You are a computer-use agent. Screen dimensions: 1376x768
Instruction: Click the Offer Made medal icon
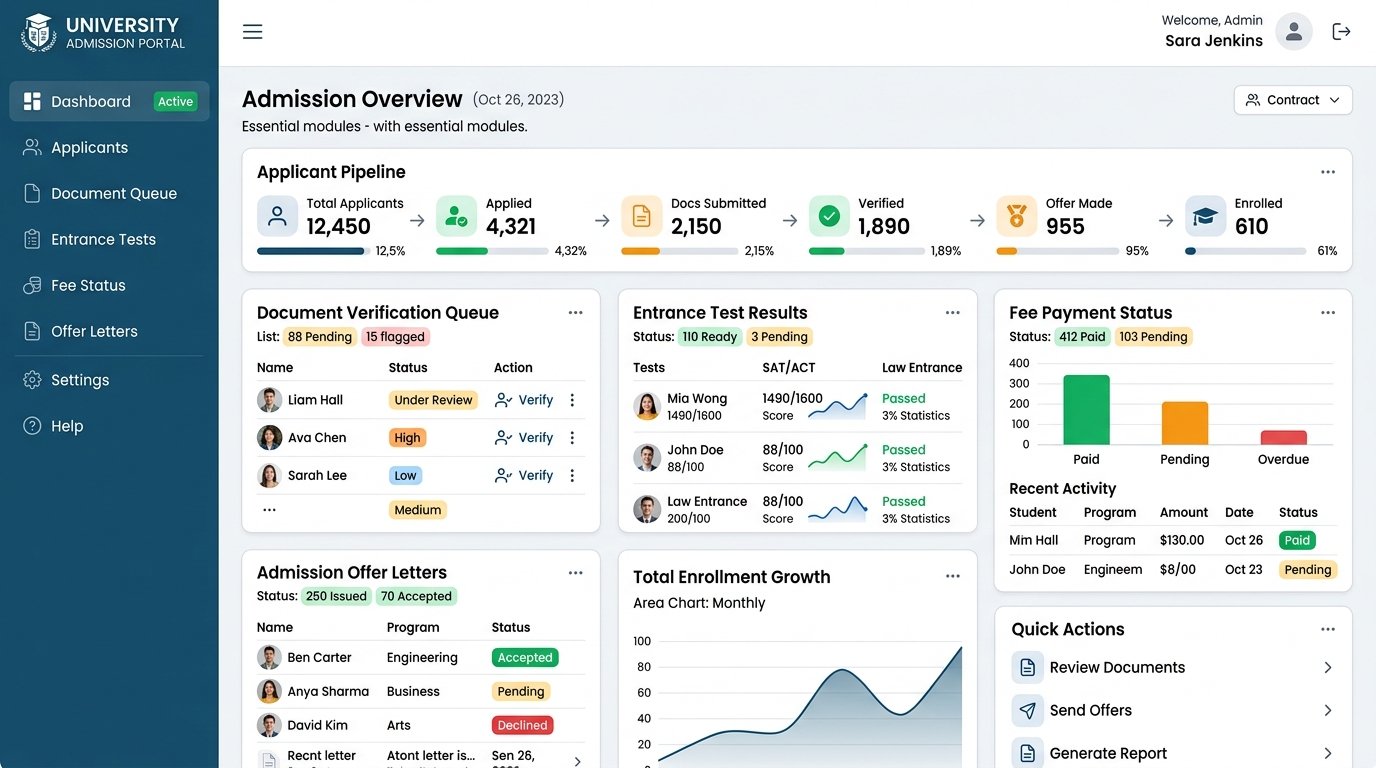(x=1016, y=216)
